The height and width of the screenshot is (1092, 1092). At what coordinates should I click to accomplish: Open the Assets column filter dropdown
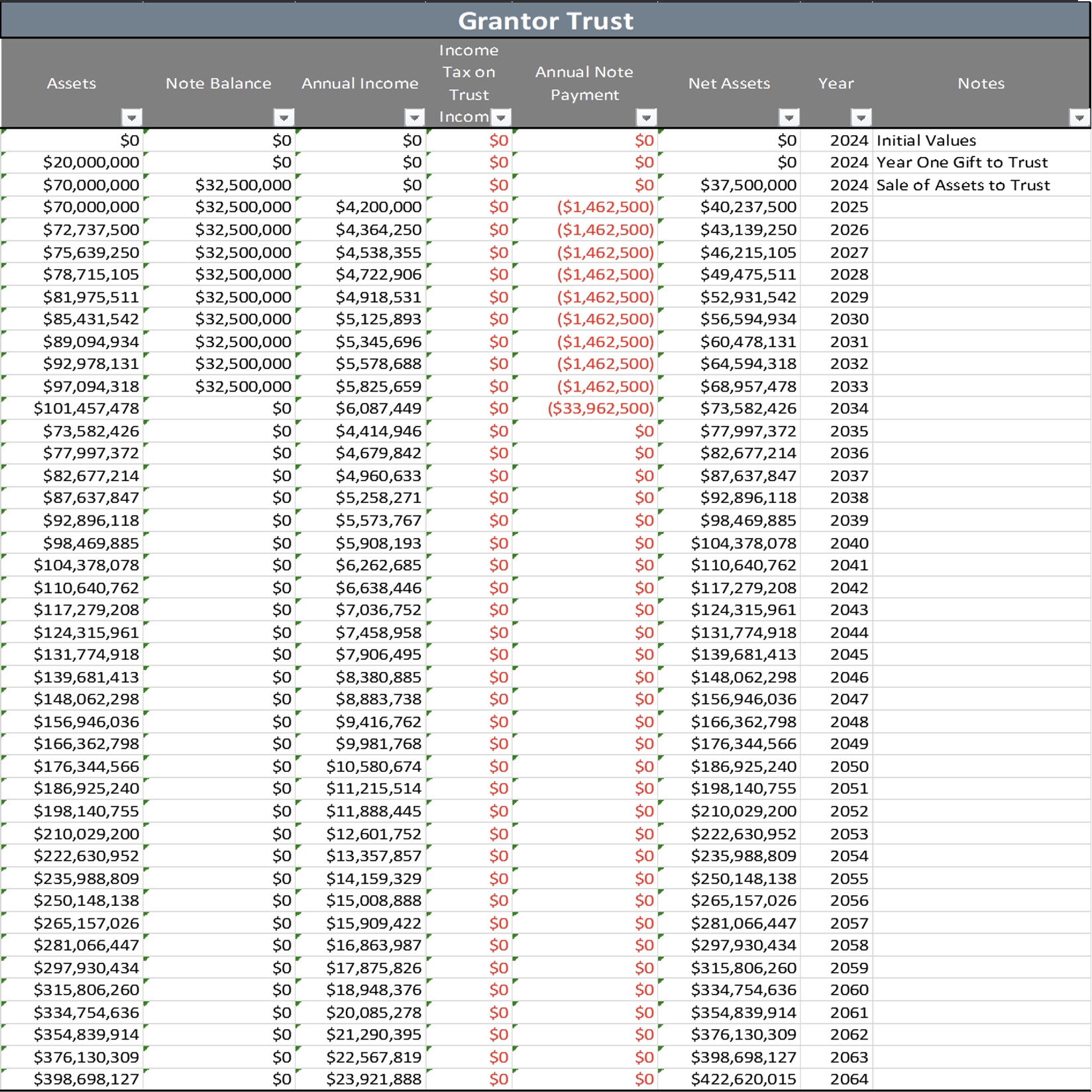pos(132,117)
